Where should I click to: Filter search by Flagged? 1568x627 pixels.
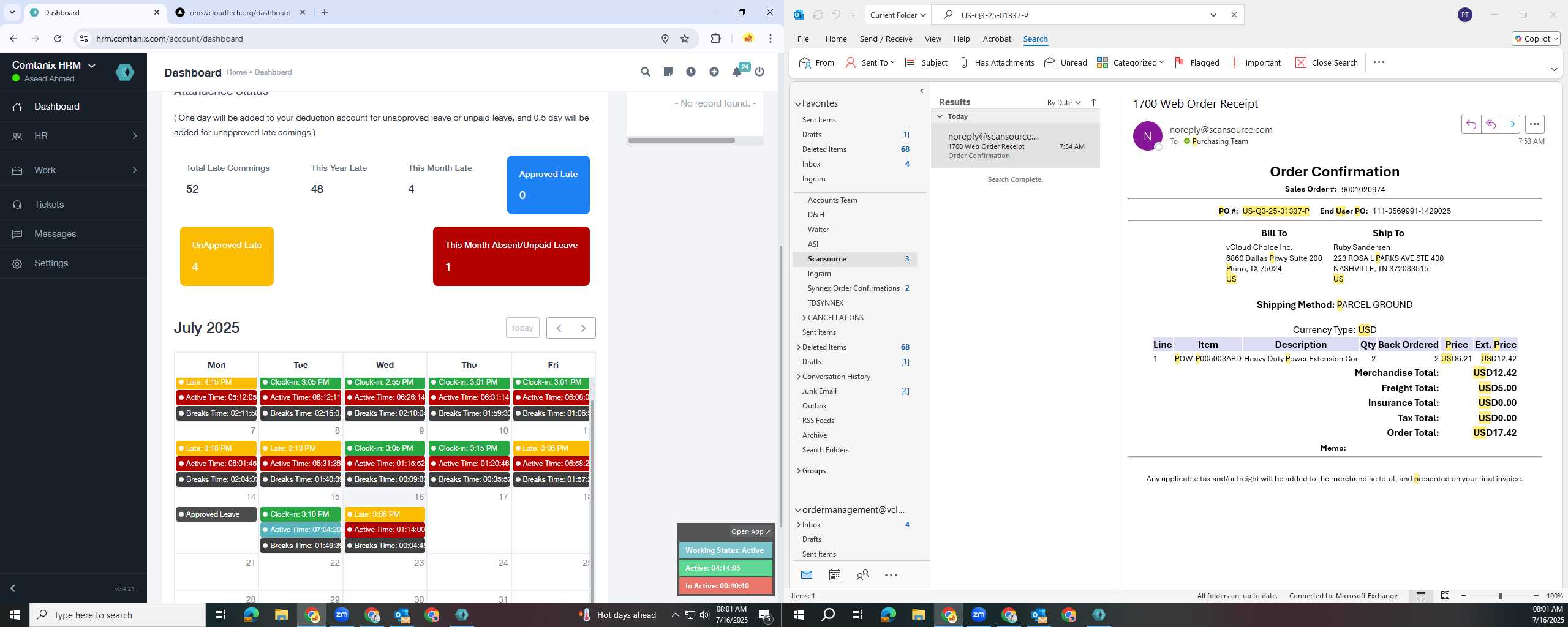click(x=1197, y=62)
